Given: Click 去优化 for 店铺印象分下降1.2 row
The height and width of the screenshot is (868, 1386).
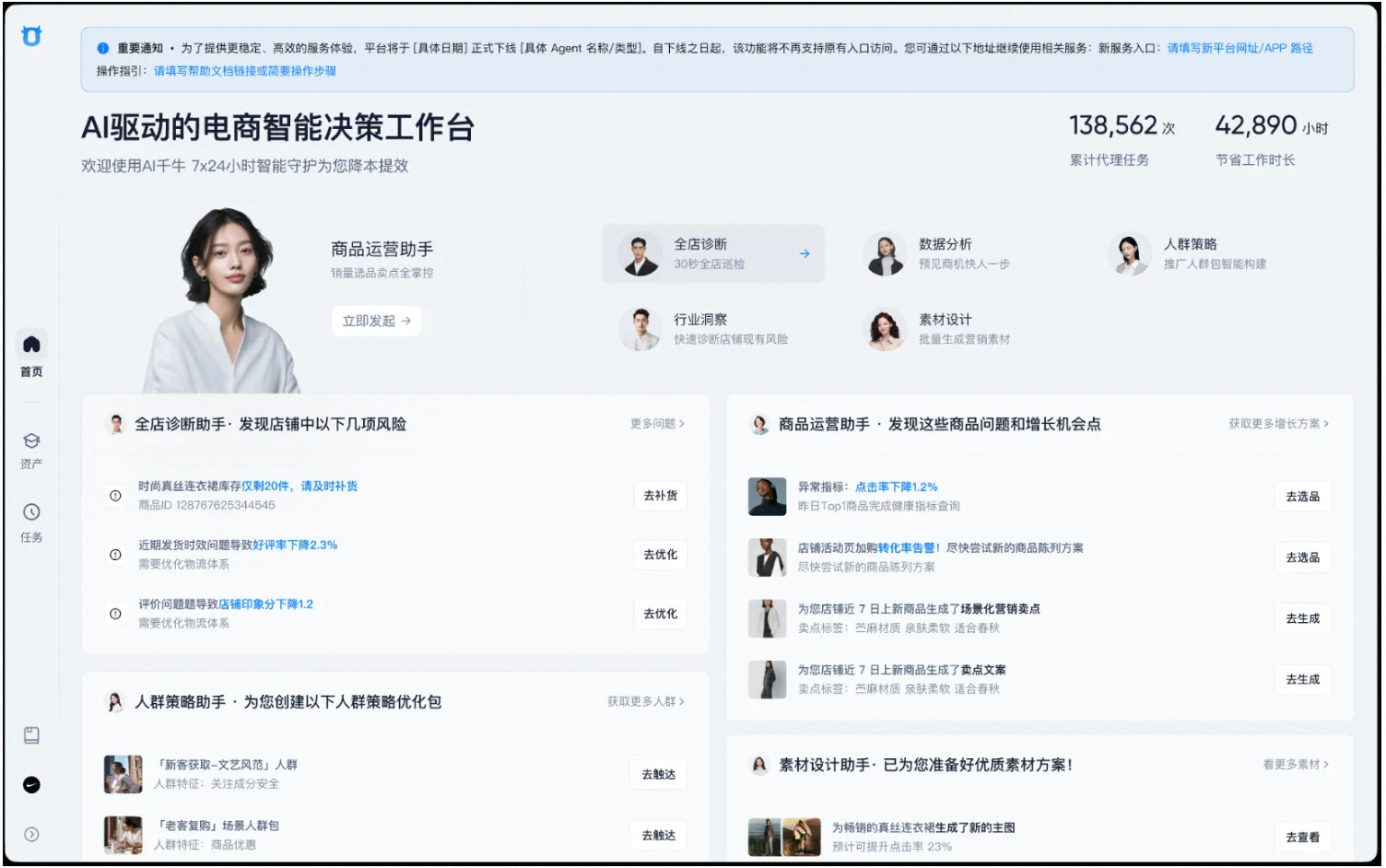Looking at the screenshot, I should (660, 614).
